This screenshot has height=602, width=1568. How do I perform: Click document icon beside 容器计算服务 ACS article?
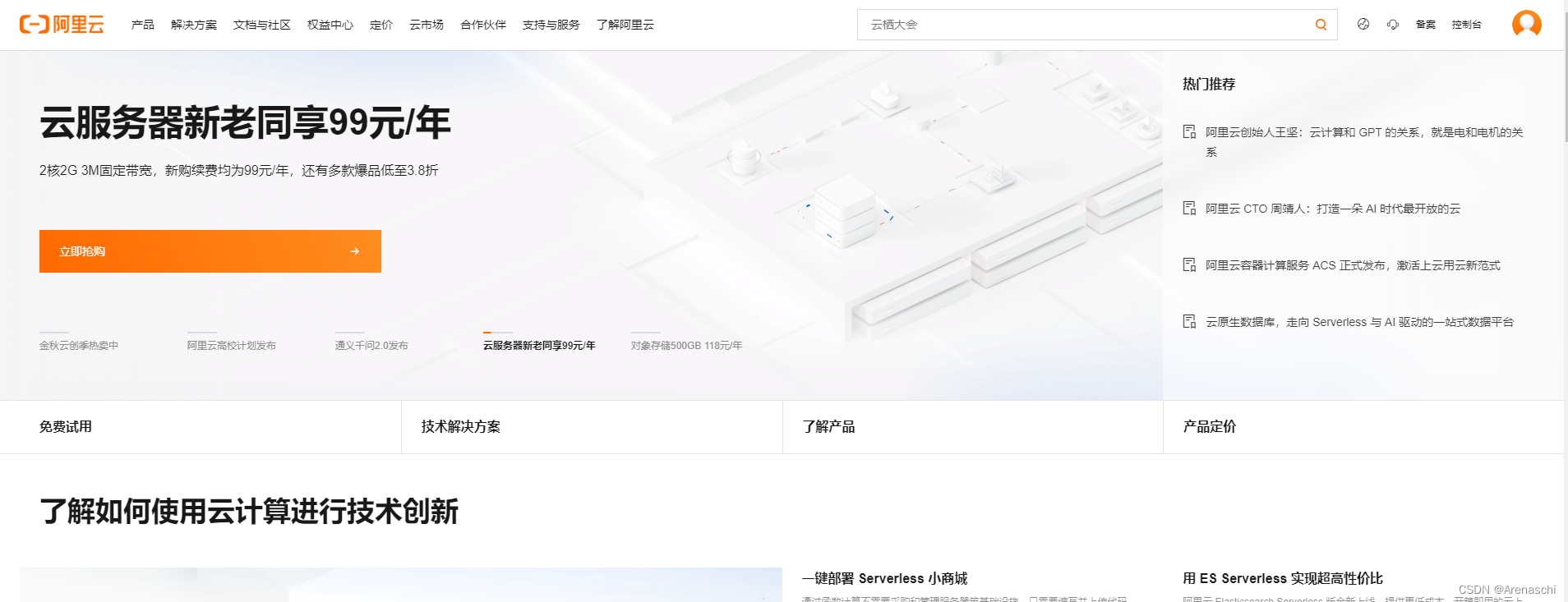coord(1189,265)
